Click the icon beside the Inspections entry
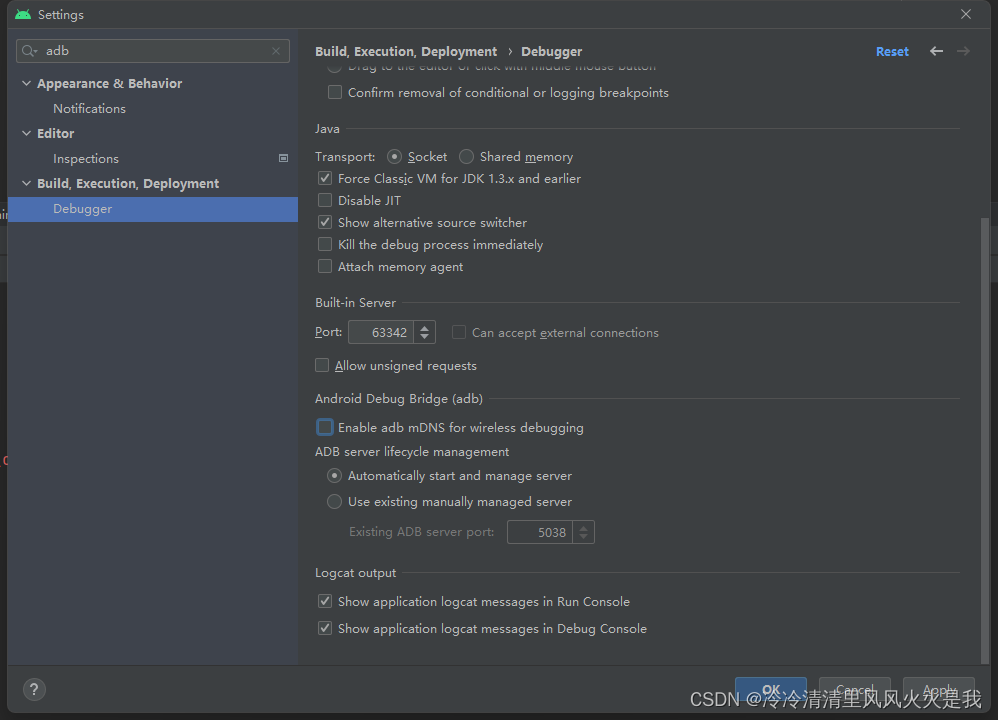 click(283, 158)
